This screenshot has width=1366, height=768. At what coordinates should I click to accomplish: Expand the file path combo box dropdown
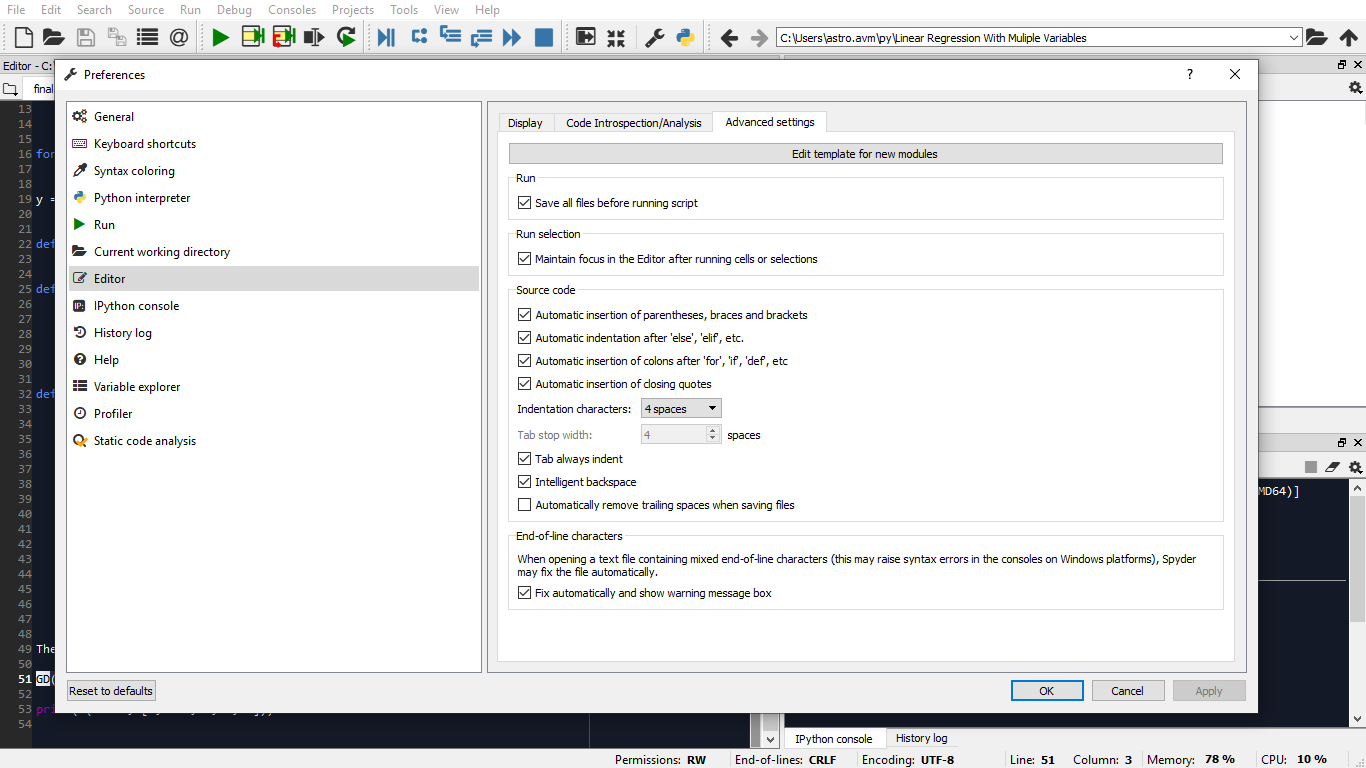[x=1294, y=37]
